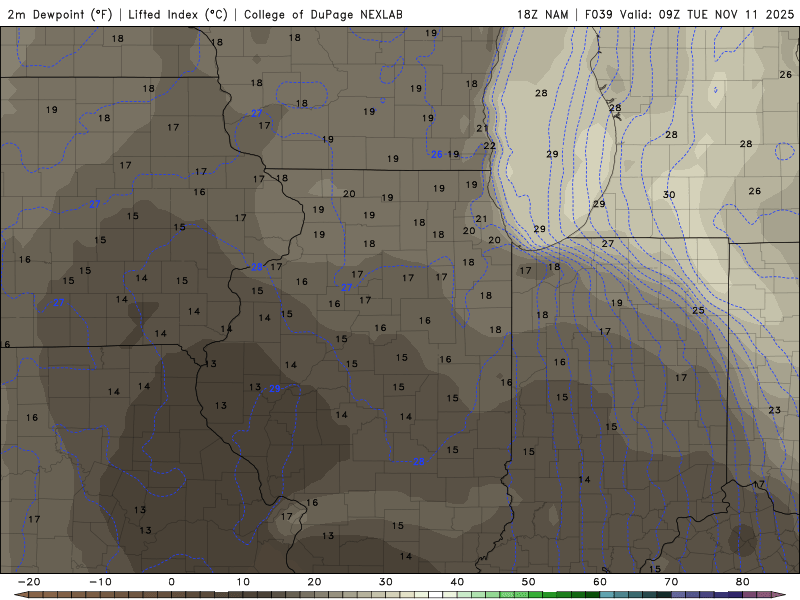Click the black "27" dewpoint value on the map
Image resolution: width=800 pixels, height=600 pixels.
(x=607, y=244)
